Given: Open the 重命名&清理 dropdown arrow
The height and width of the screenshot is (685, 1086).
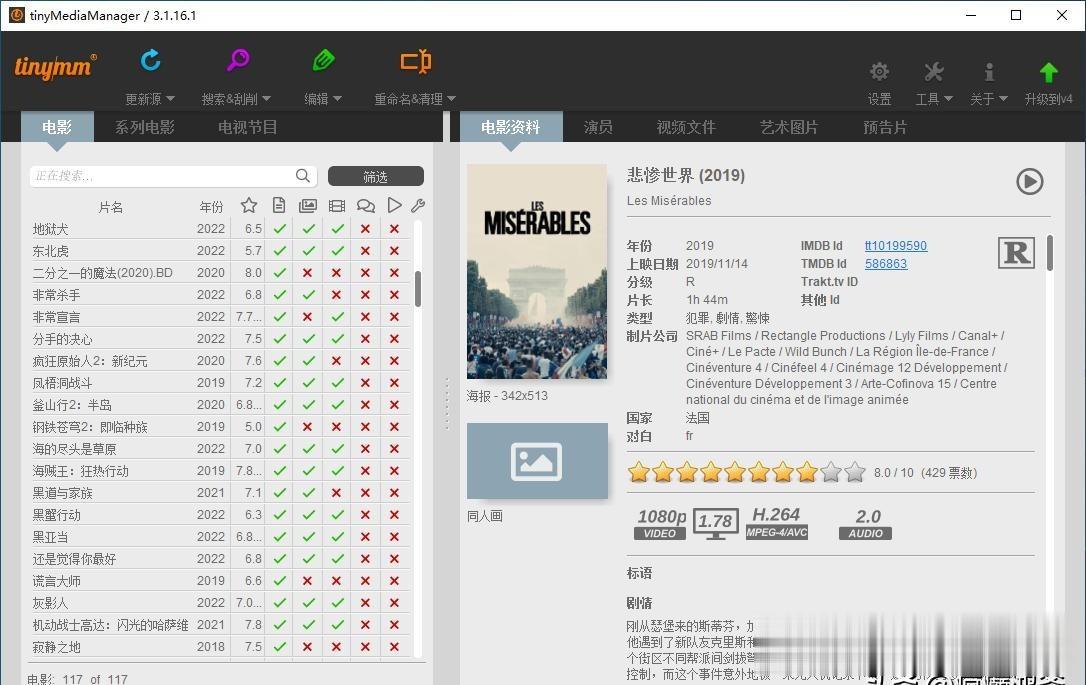Looking at the screenshot, I should coord(452,99).
